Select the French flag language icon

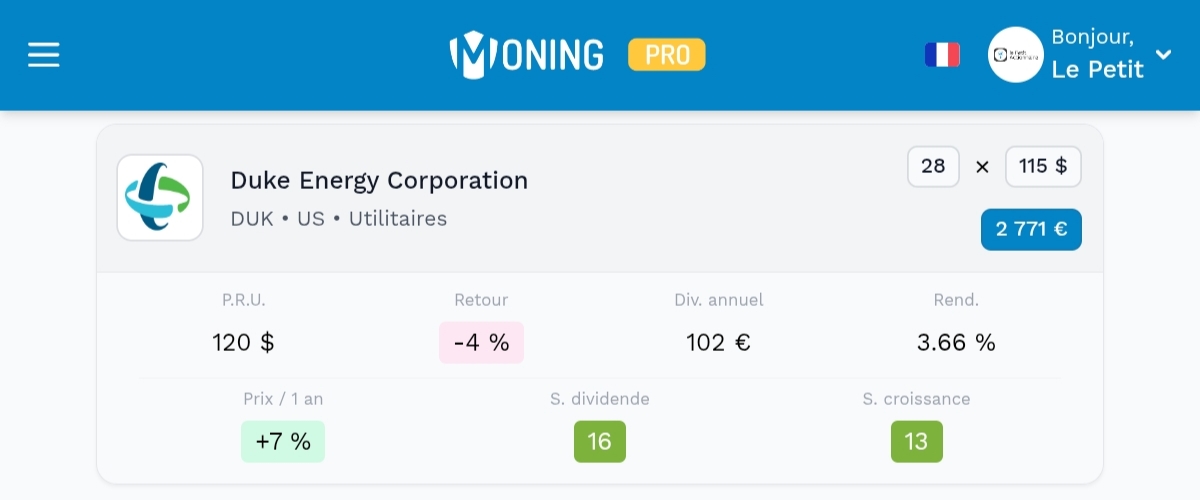(x=942, y=54)
